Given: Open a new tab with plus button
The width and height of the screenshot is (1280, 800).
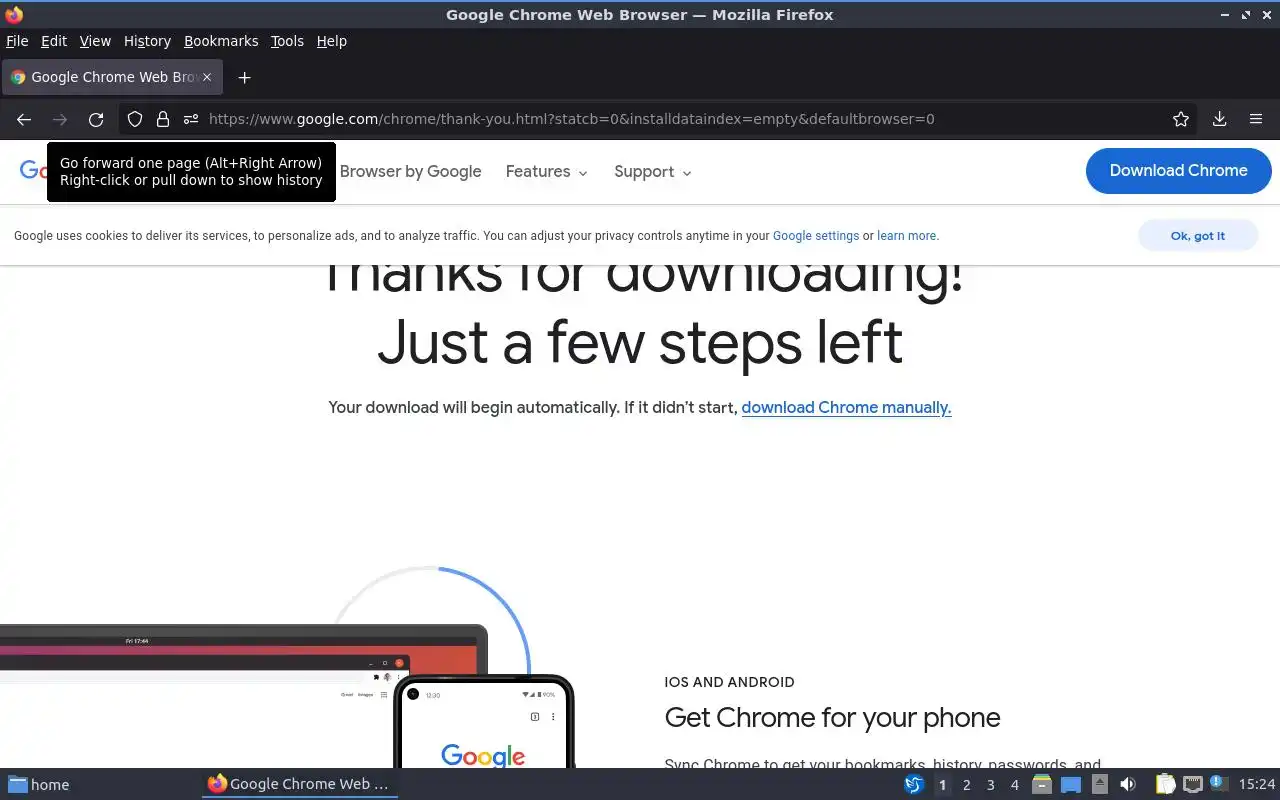Looking at the screenshot, I should (x=244, y=77).
